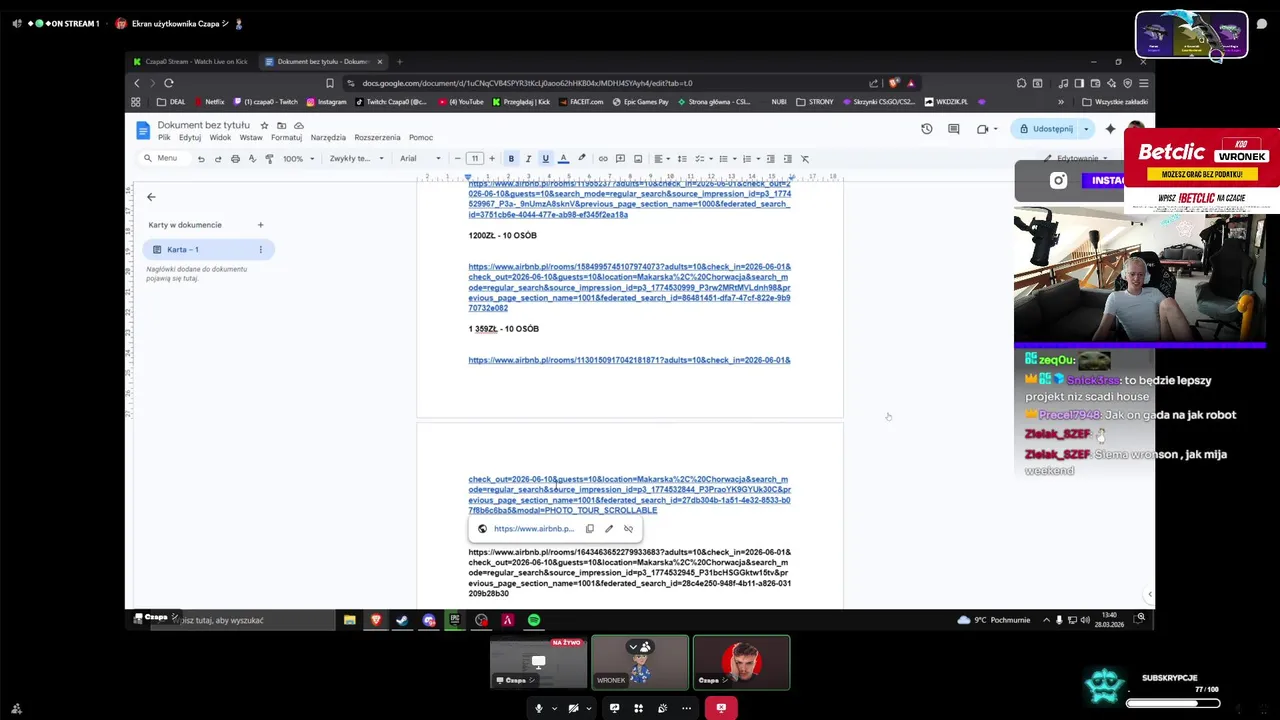Click the Gemini sparkle icon
The height and width of the screenshot is (720, 1280).
click(x=1110, y=129)
